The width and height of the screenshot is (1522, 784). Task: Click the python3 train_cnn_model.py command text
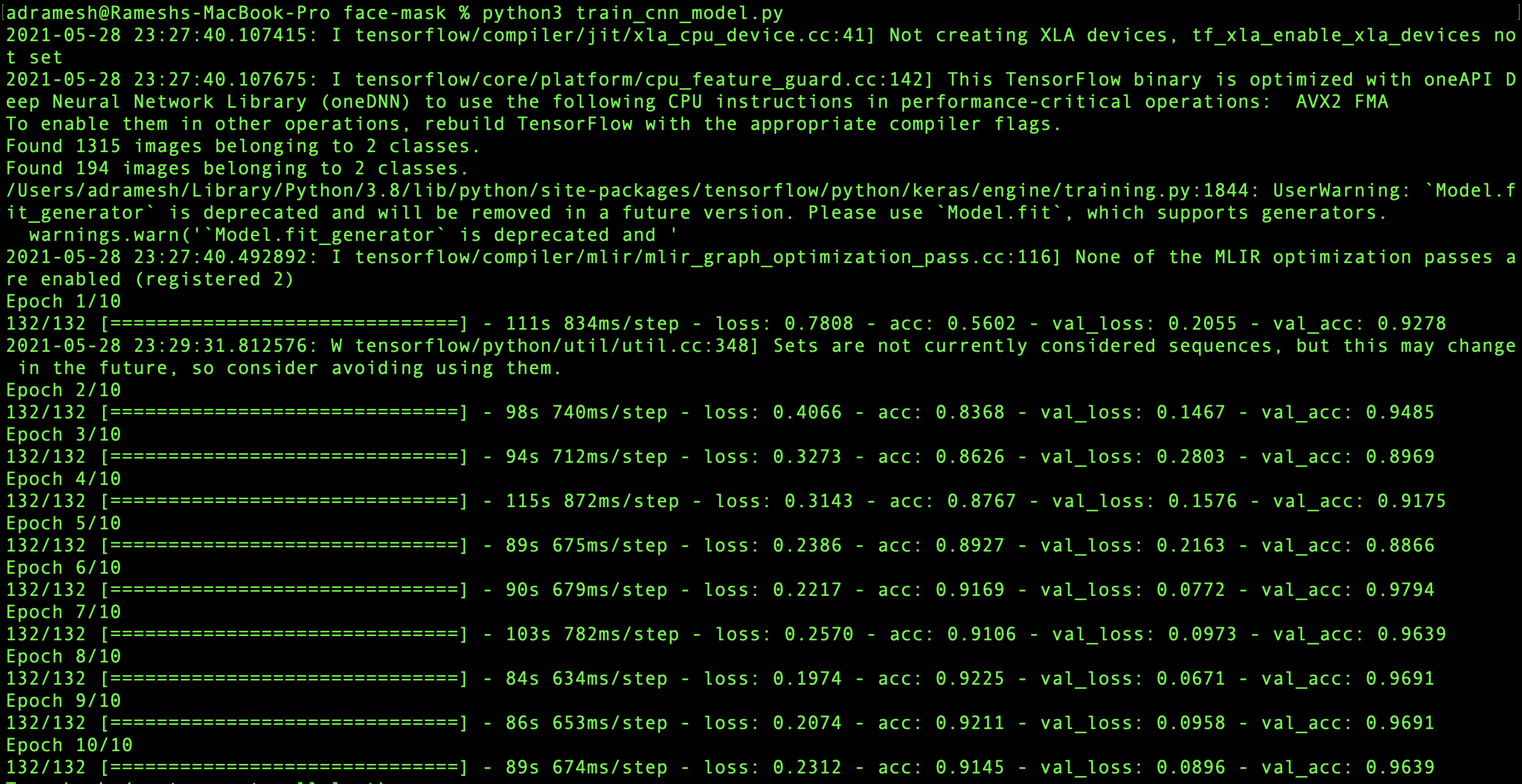[632, 13]
